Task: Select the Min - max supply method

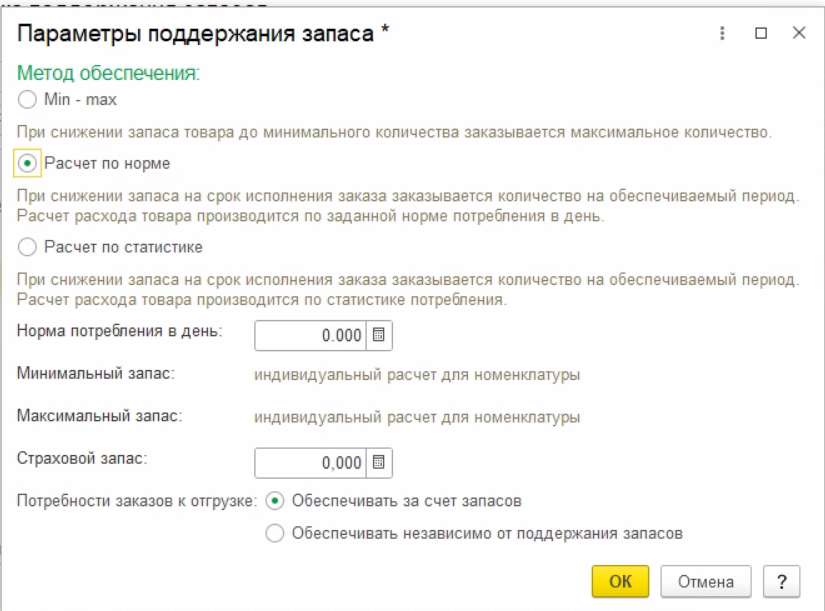Action: click(x=28, y=100)
